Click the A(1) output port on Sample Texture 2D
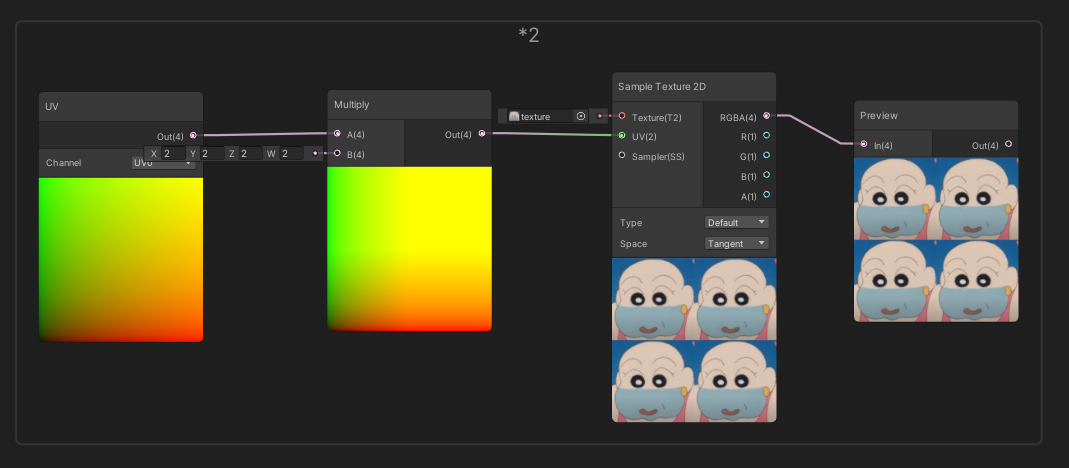1069x468 pixels. point(767,195)
